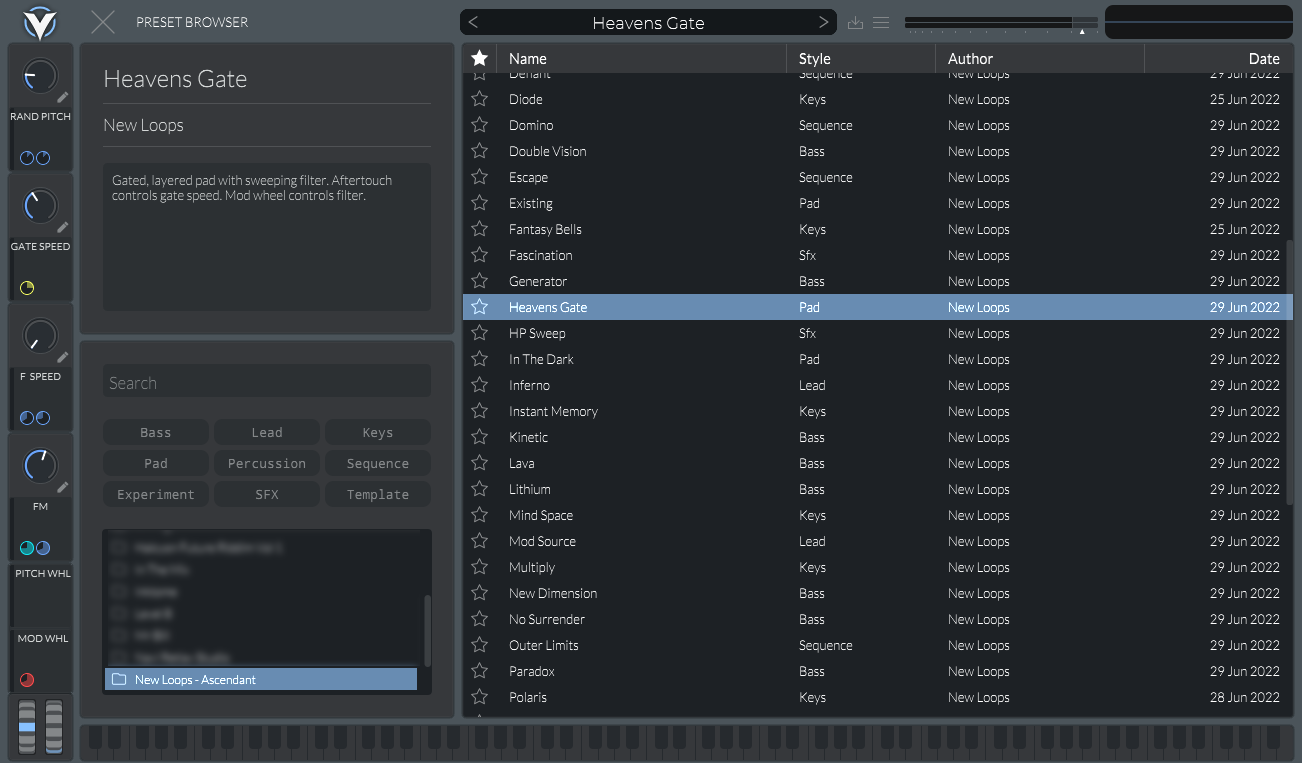1302x763 pixels.
Task: Click the Vital logo icon
Action: [40, 22]
